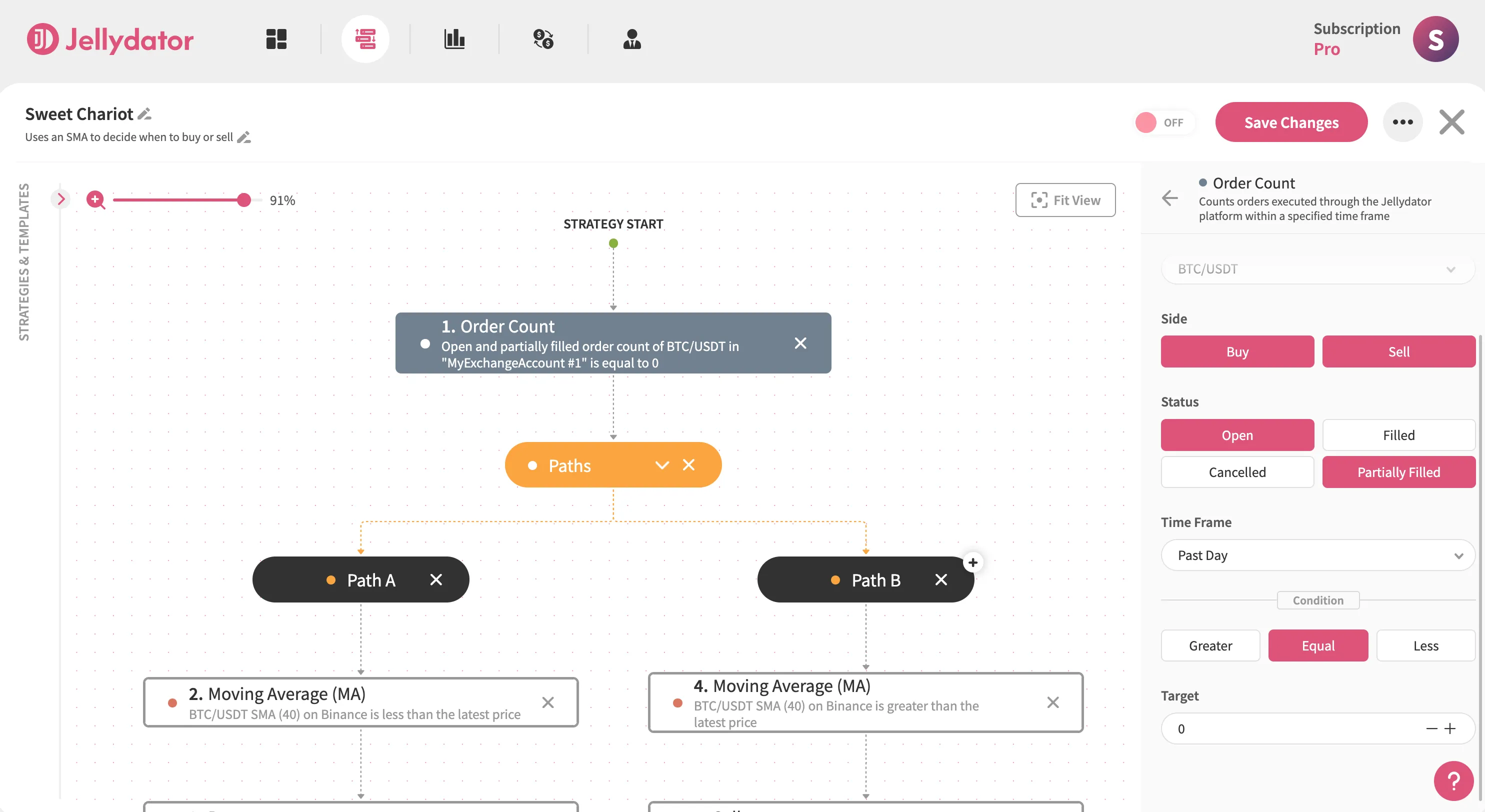This screenshot has width=1485, height=812.
Task: Decrease Target with minus icon
Action: coord(1431,729)
